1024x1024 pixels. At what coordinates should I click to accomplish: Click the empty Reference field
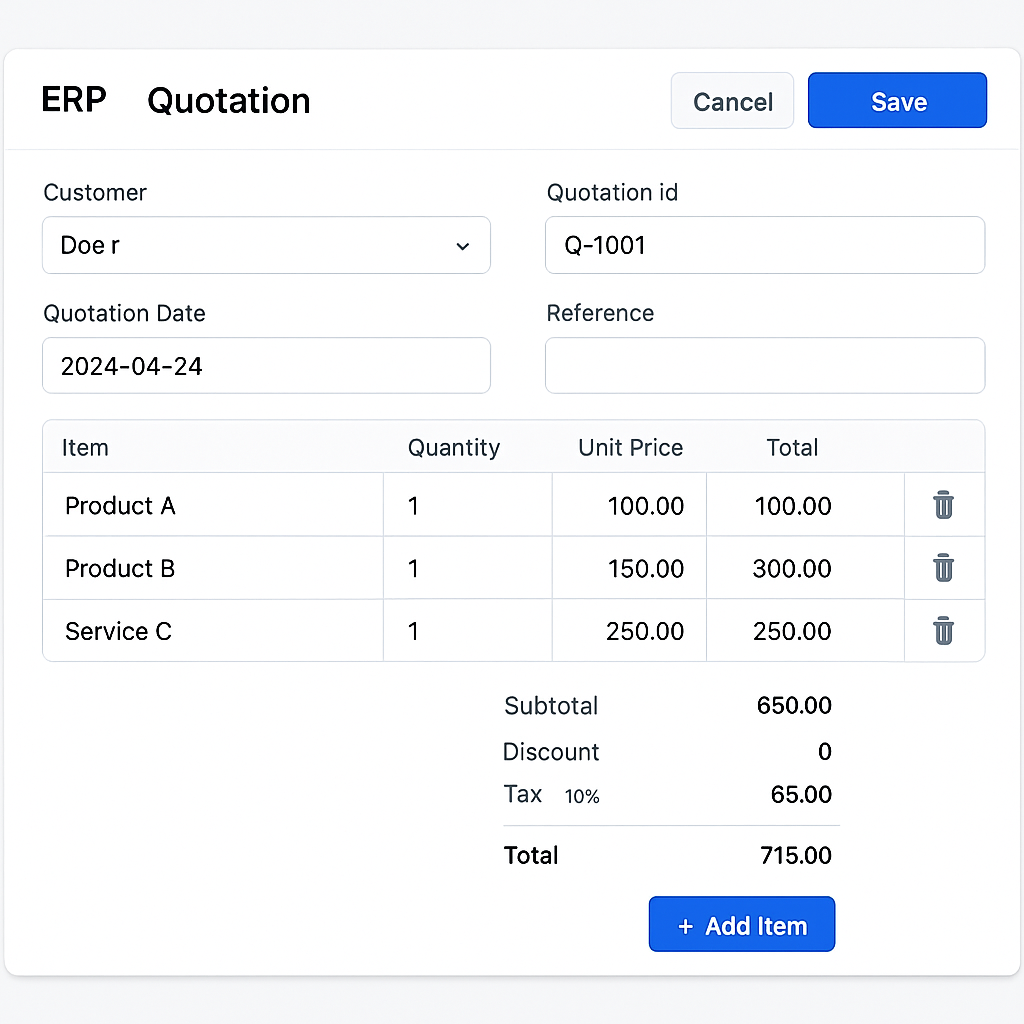tap(765, 366)
